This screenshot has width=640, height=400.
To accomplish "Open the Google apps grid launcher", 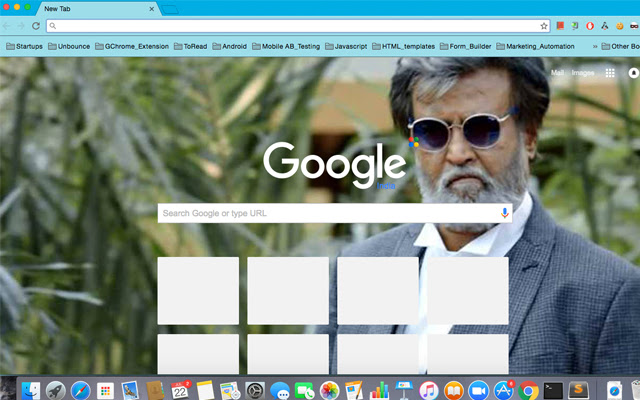I will 610,73.
